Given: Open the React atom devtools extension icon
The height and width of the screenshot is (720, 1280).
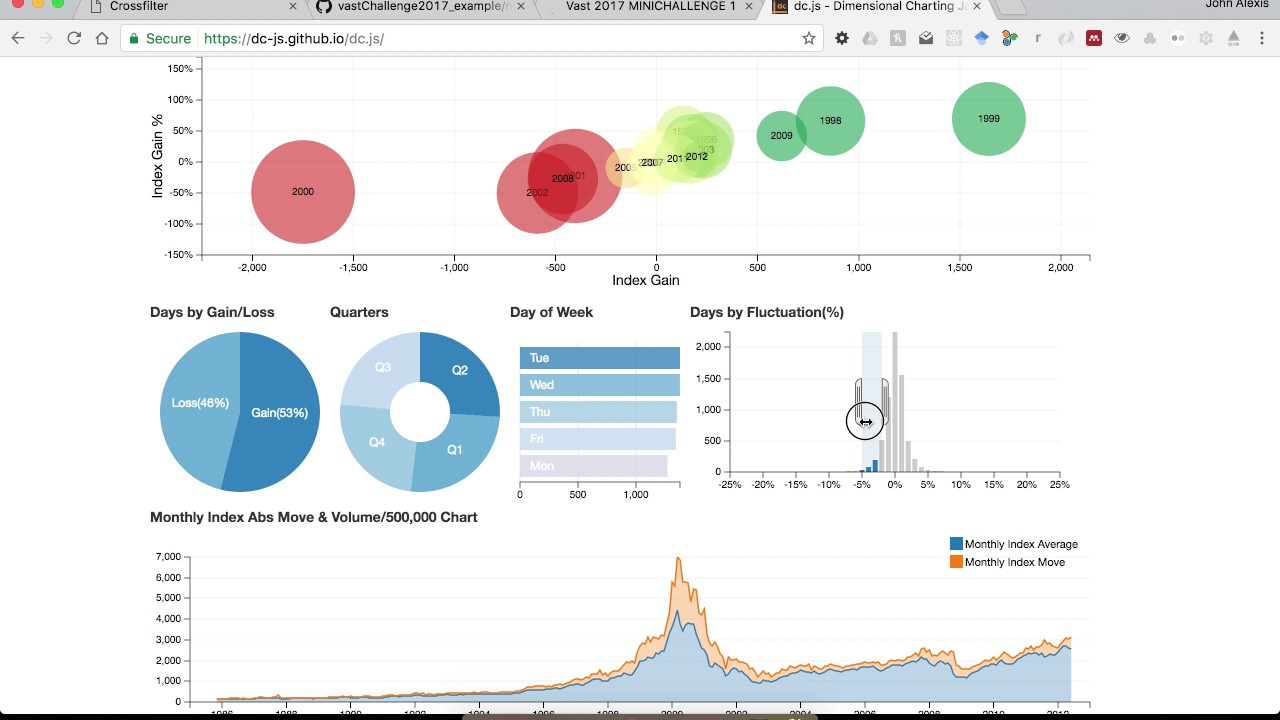Looking at the screenshot, I should click(954, 38).
